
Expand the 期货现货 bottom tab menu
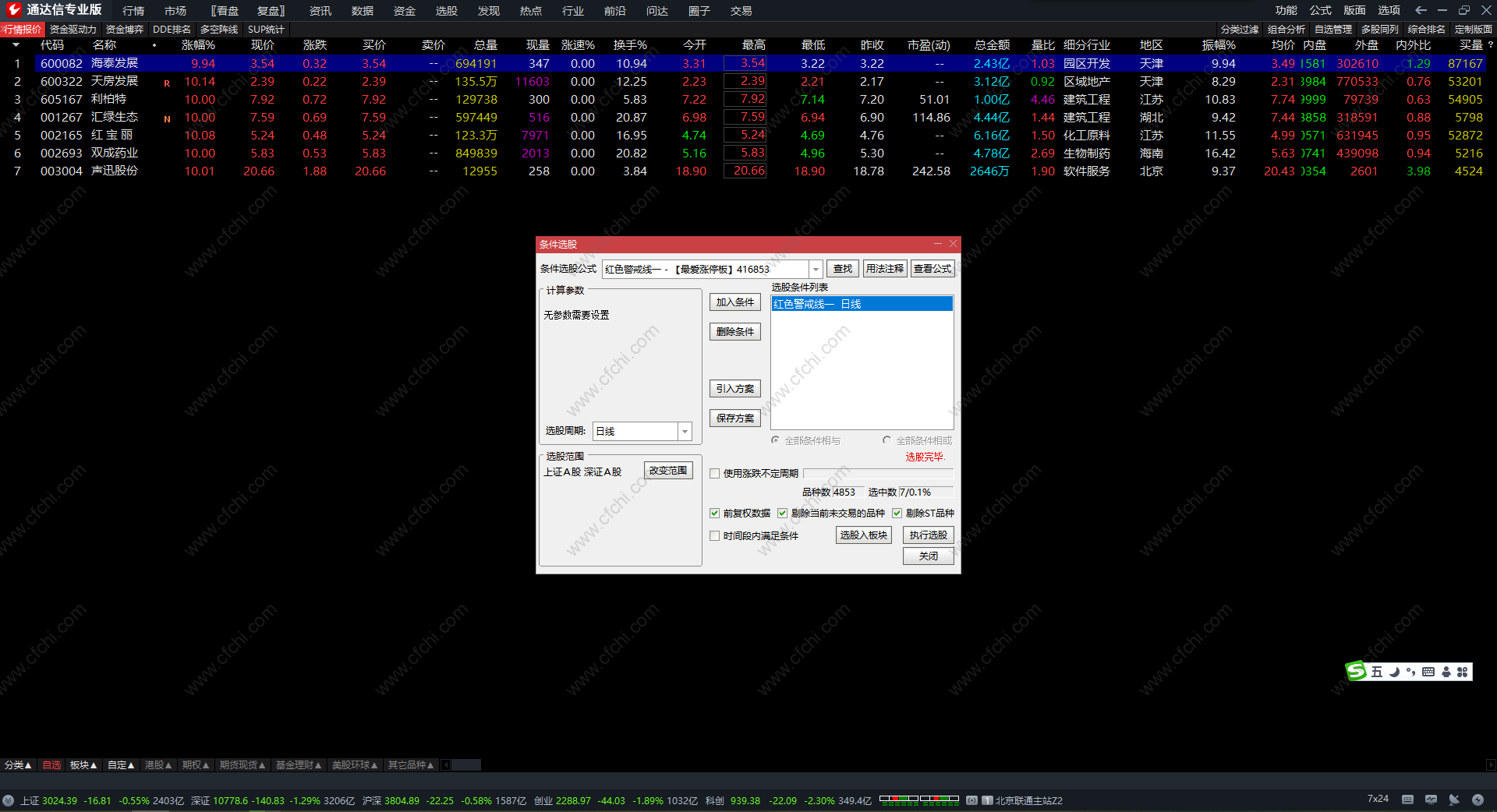point(242,765)
